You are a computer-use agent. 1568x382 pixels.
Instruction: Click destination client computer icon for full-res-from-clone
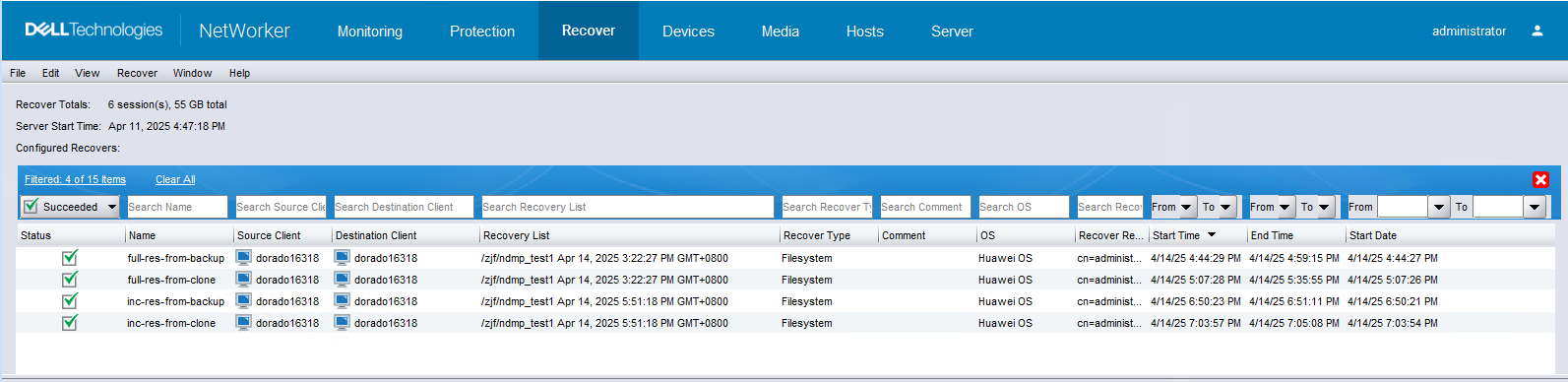point(343,280)
